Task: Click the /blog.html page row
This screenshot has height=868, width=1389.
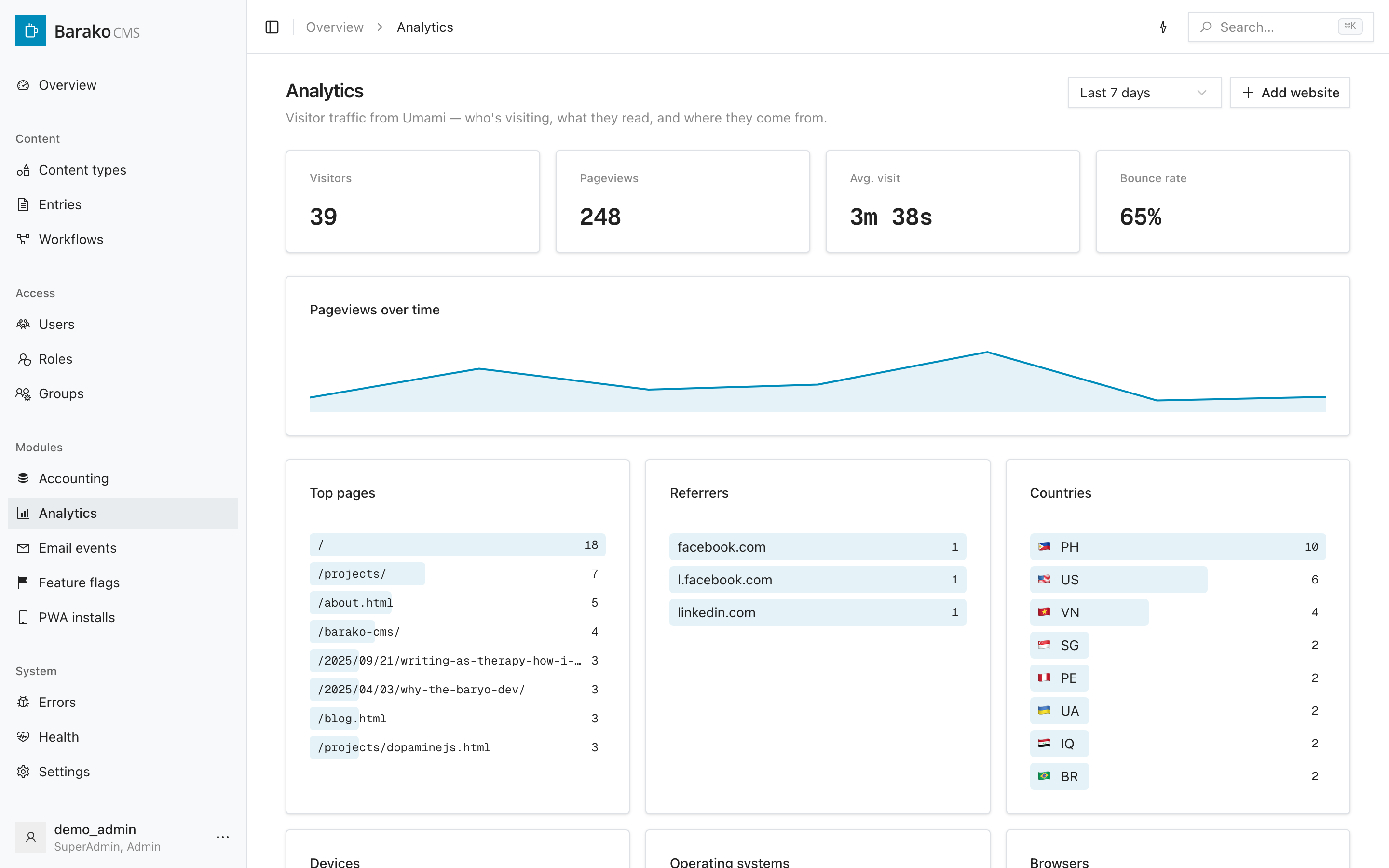Action: pyautogui.click(x=457, y=718)
